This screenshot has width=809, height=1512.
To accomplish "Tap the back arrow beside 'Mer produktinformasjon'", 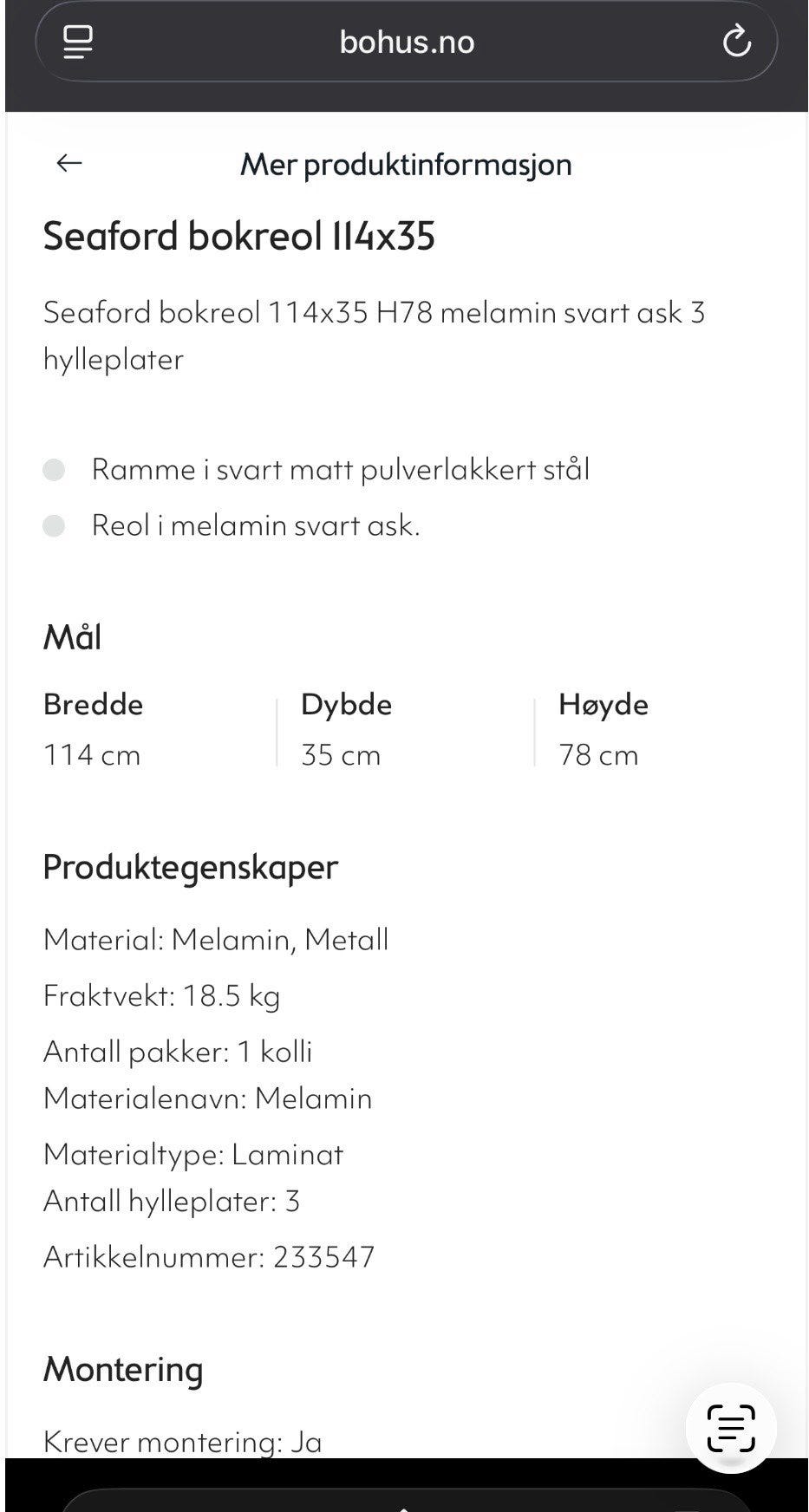I will [68, 163].
